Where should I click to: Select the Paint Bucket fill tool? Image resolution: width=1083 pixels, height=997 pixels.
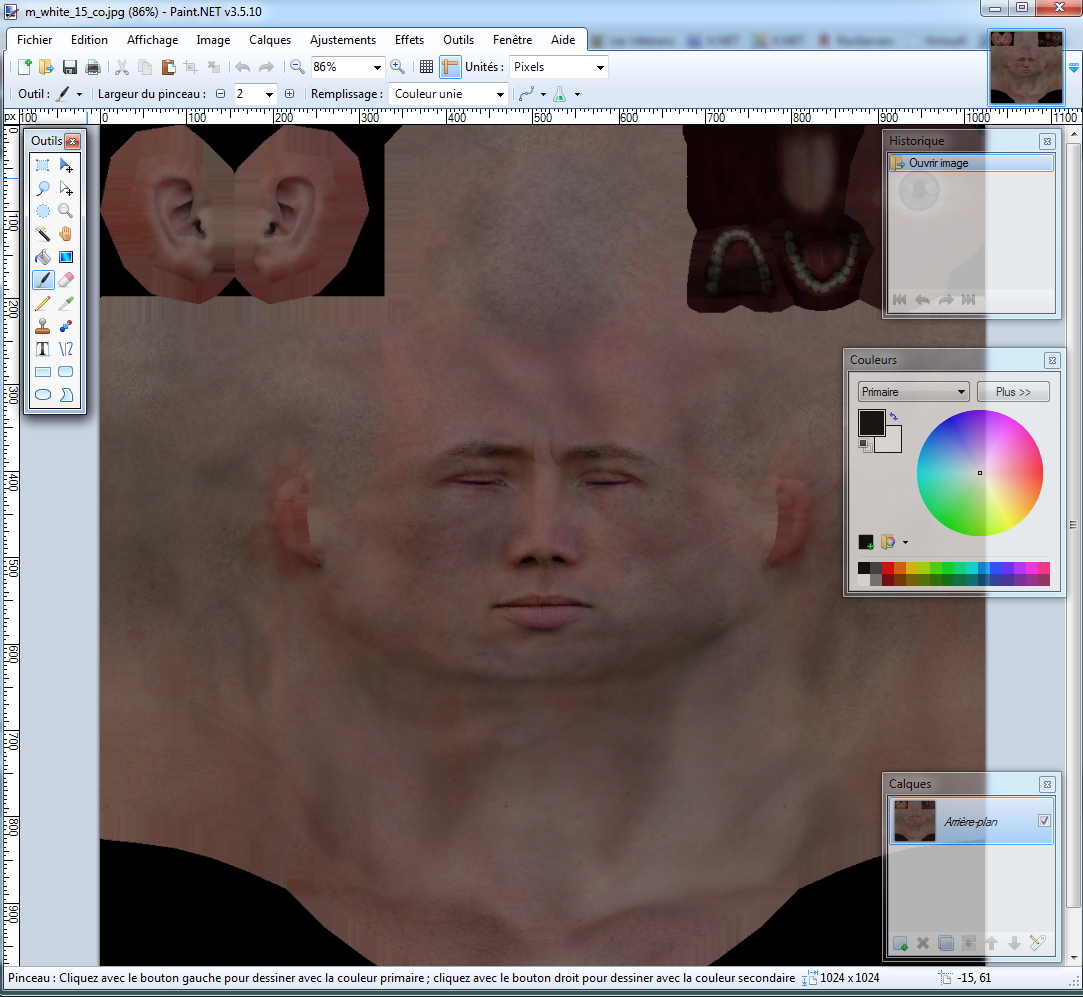pos(43,257)
